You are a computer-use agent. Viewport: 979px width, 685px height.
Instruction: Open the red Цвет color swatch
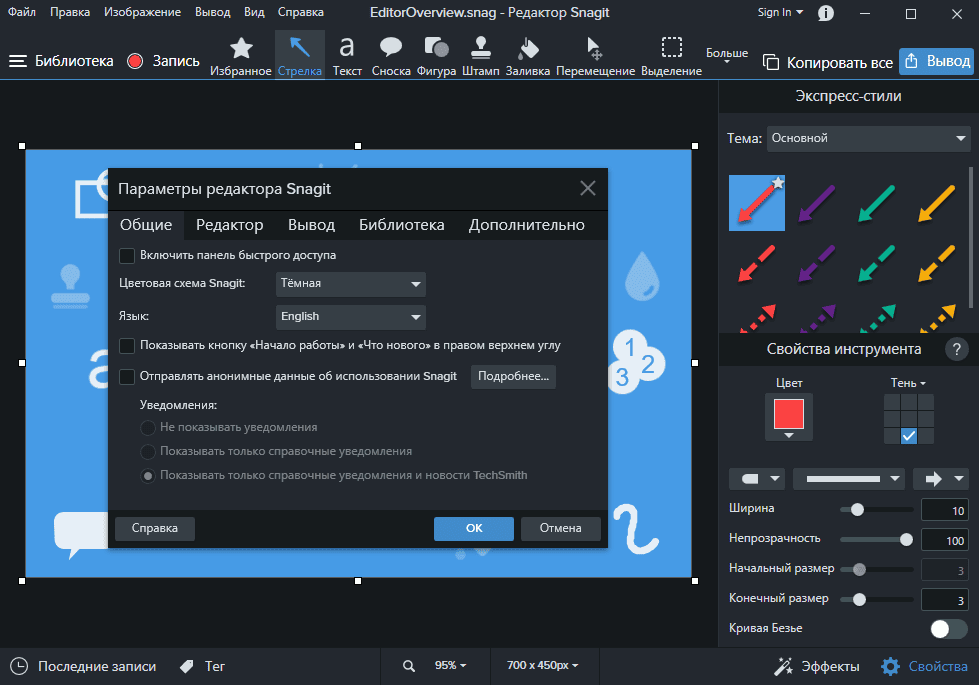tap(789, 412)
